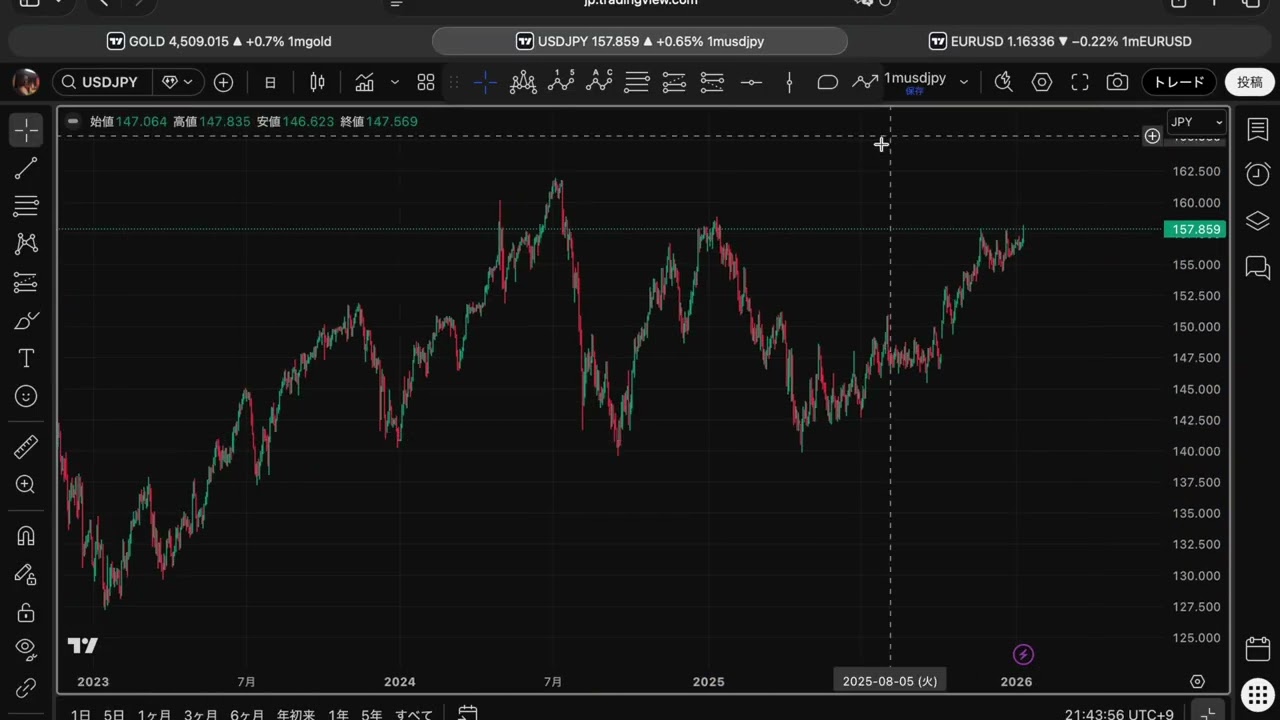The width and height of the screenshot is (1280, 720).
Task: Open the alerts clock icon panel
Action: click(x=1257, y=174)
